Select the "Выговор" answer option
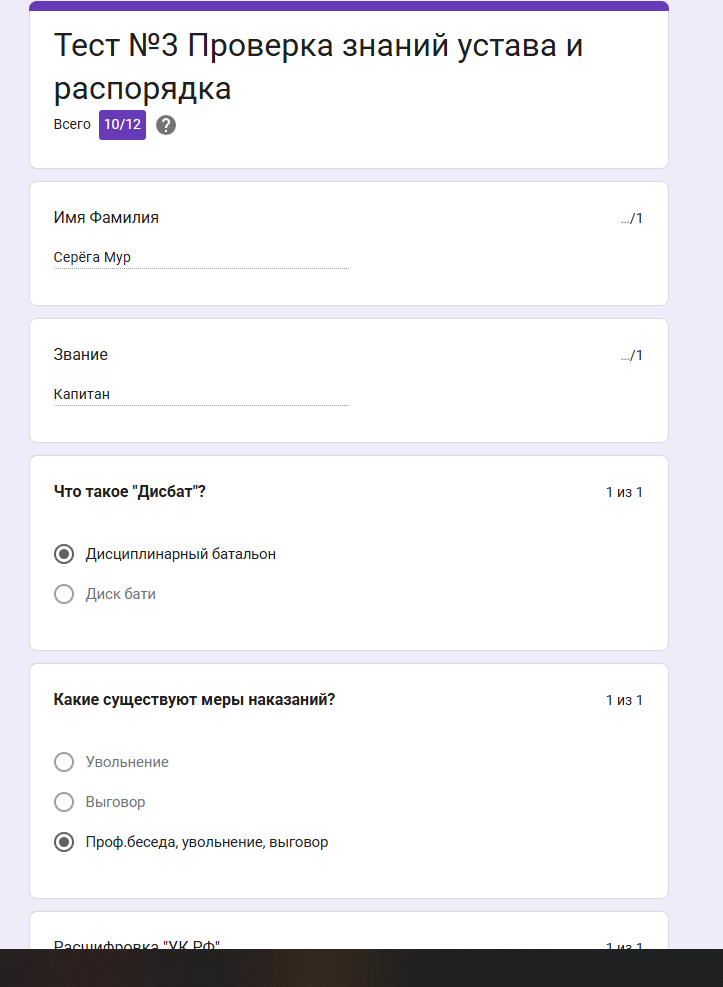This screenshot has width=723, height=987. [64, 802]
